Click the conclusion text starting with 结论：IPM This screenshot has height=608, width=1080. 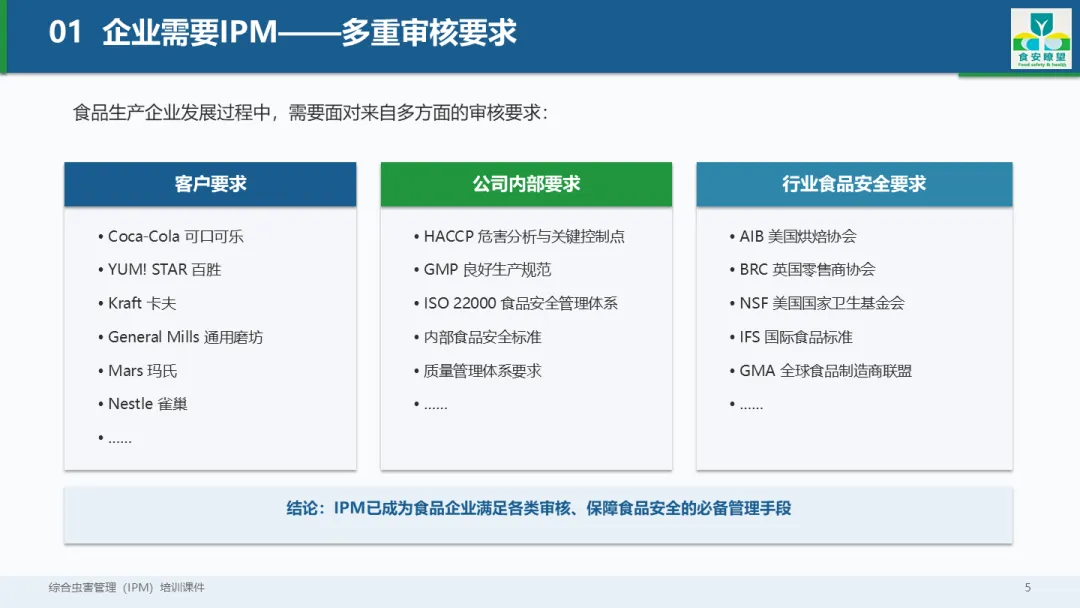tap(539, 508)
